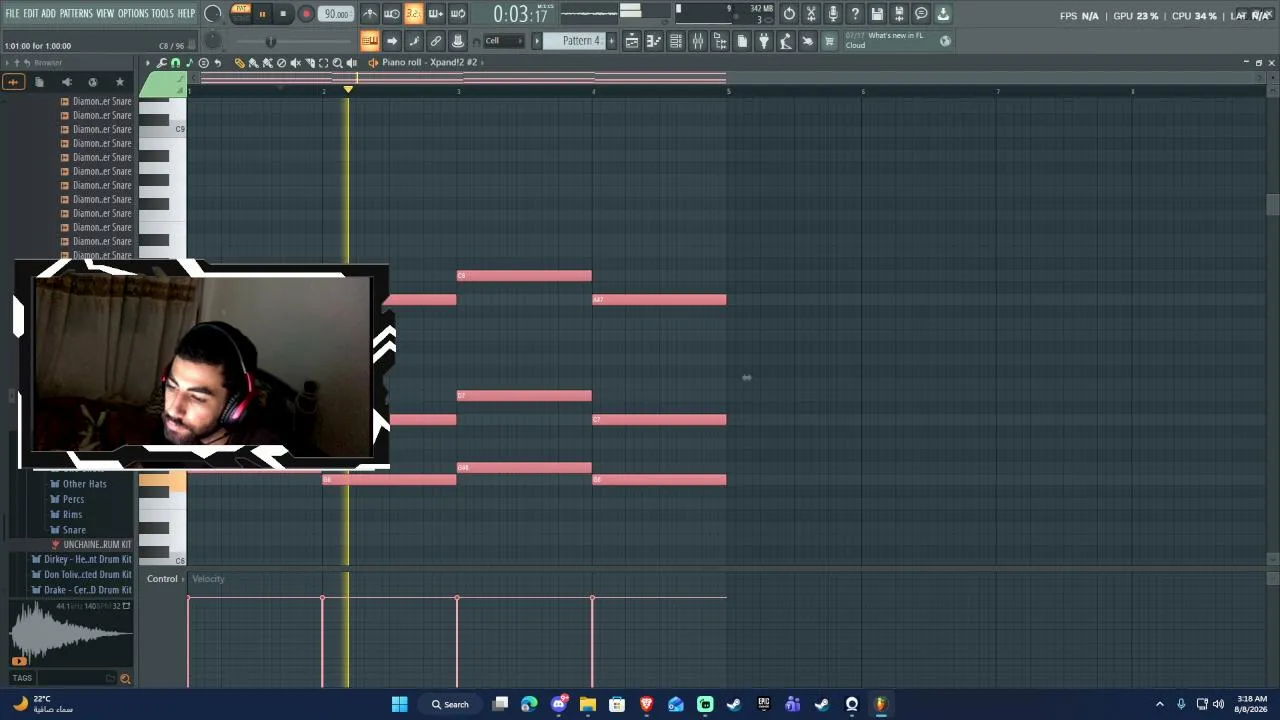This screenshot has height=720, width=1280.
Task: Expand the Don Toliver drum kit folder
Action: (81, 575)
